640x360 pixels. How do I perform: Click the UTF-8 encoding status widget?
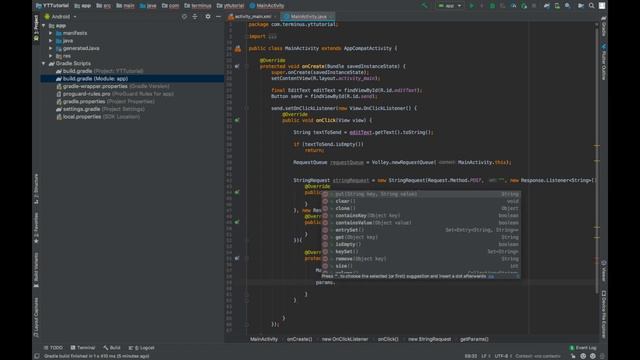pos(502,356)
